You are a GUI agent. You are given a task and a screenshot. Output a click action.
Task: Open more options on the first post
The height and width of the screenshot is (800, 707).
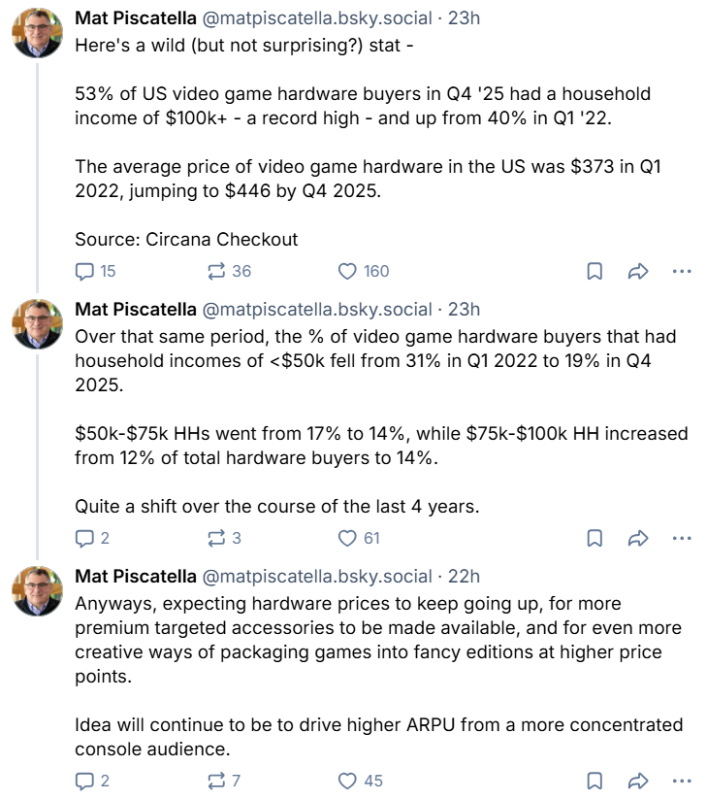(682, 271)
